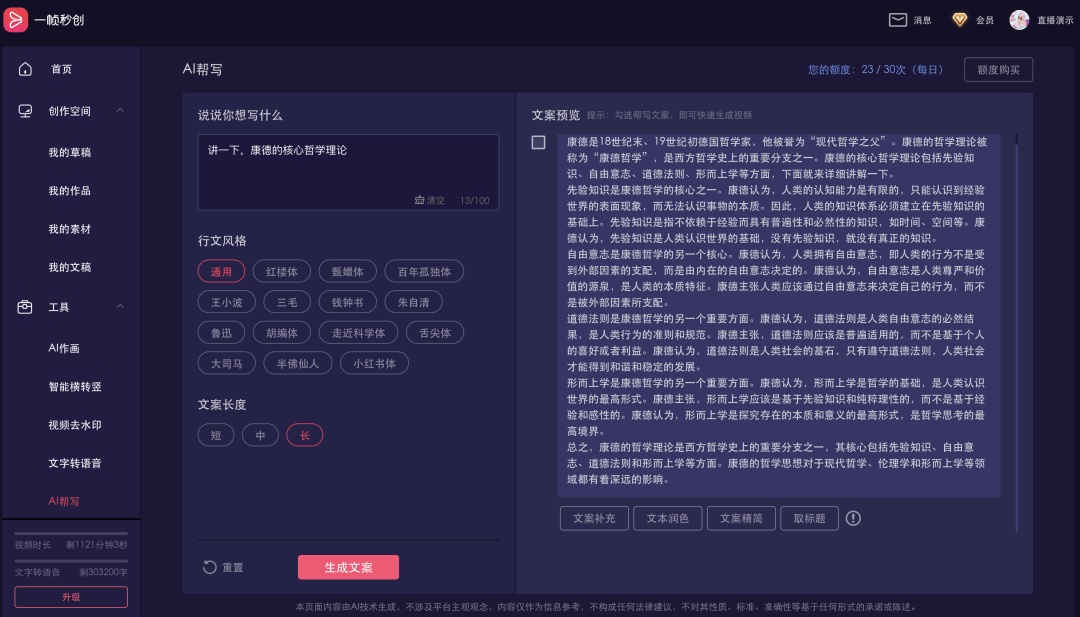The width and height of the screenshot is (1080, 617).
Task: Select the 舌尖体 style
Action: pos(435,333)
